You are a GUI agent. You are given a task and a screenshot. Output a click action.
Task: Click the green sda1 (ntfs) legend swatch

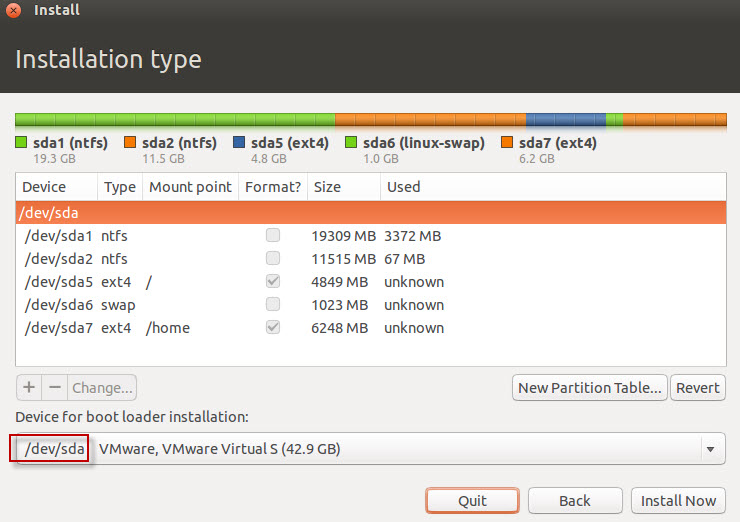(21, 143)
